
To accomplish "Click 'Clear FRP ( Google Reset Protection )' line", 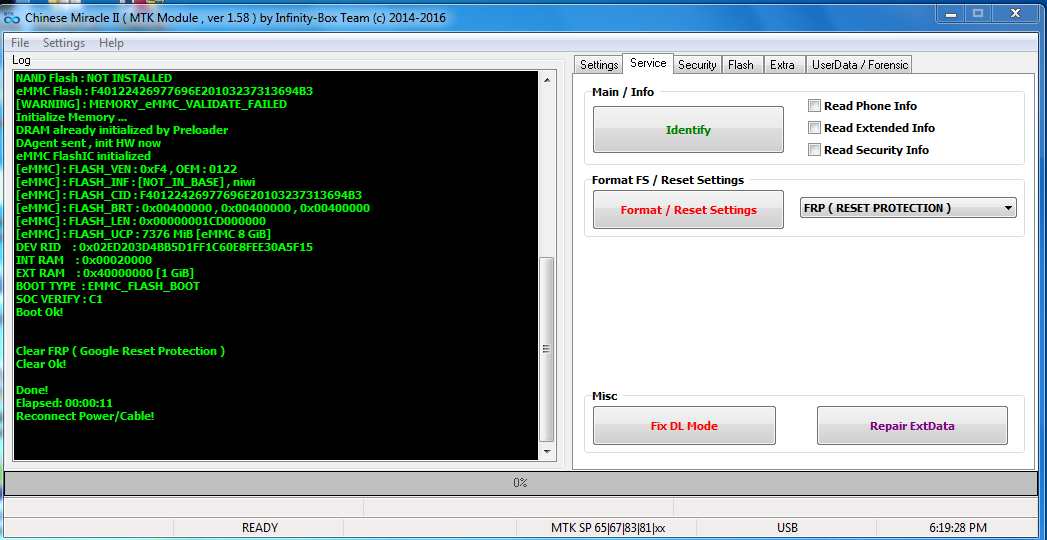I will pyautogui.click(x=120, y=351).
